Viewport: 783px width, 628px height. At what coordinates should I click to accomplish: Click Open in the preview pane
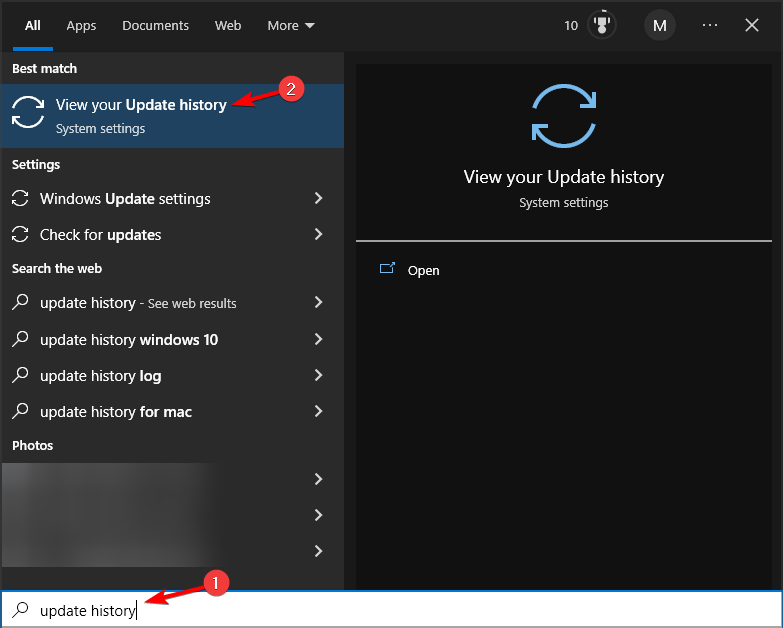(x=423, y=271)
